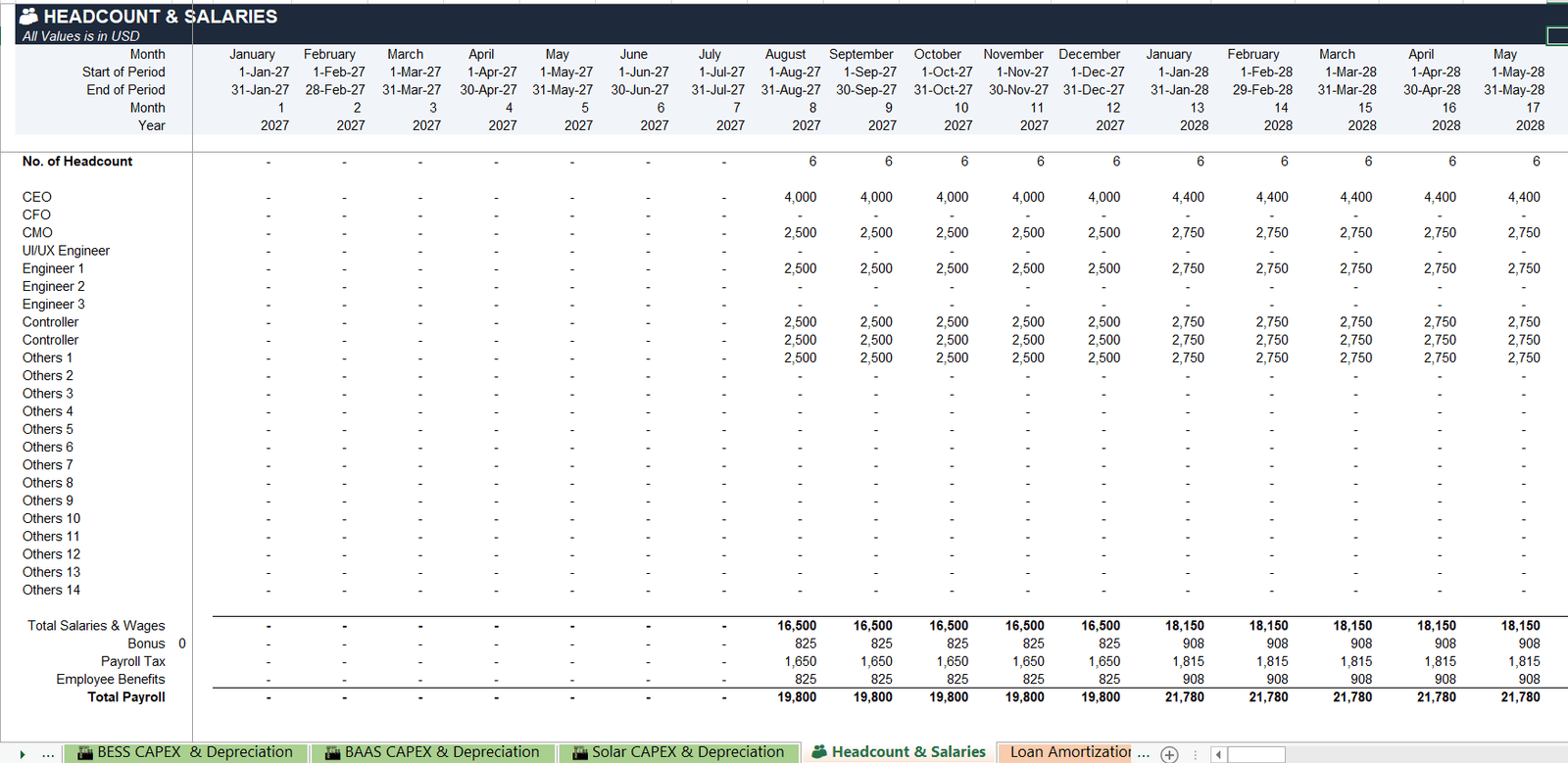Click the 29-Feb-28 end date cell
Viewport: 1568px width, 763px height.
tap(1262, 89)
